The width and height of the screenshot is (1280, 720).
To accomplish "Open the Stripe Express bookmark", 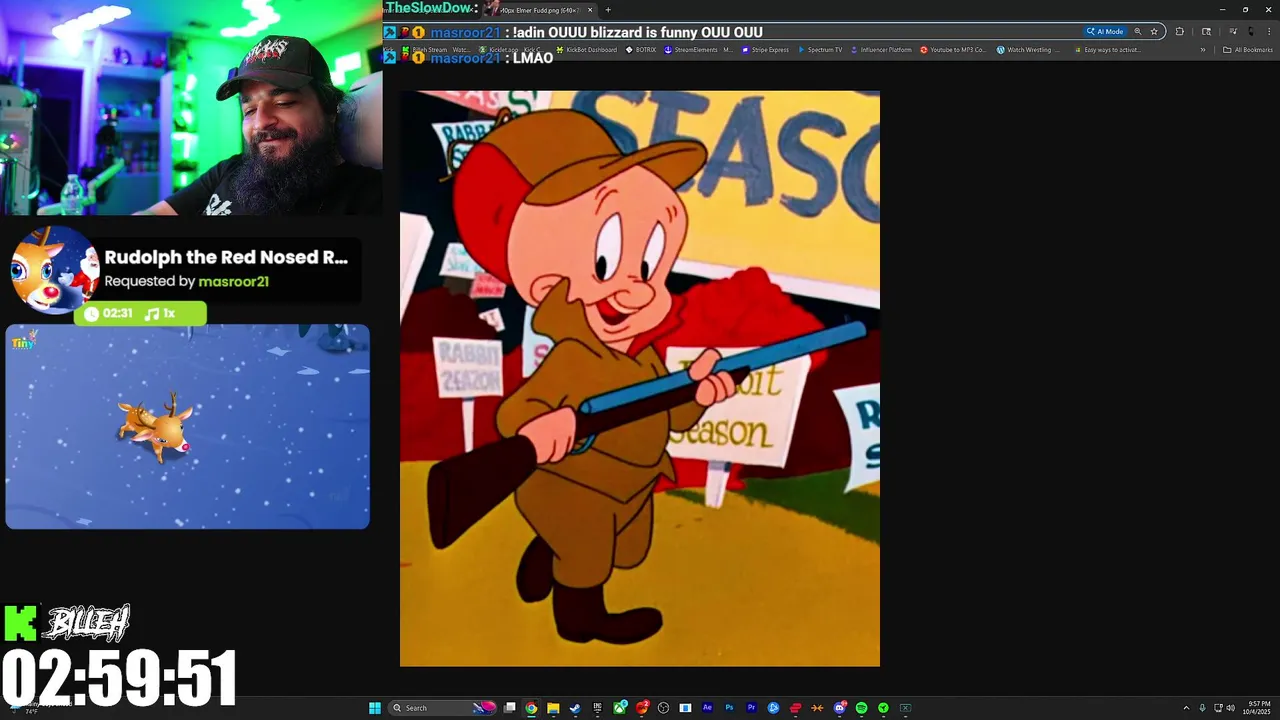I will tap(765, 49).
